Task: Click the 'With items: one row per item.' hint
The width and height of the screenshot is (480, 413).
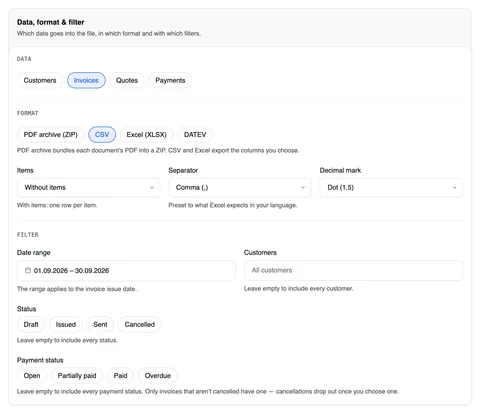Action: (57, 205)
